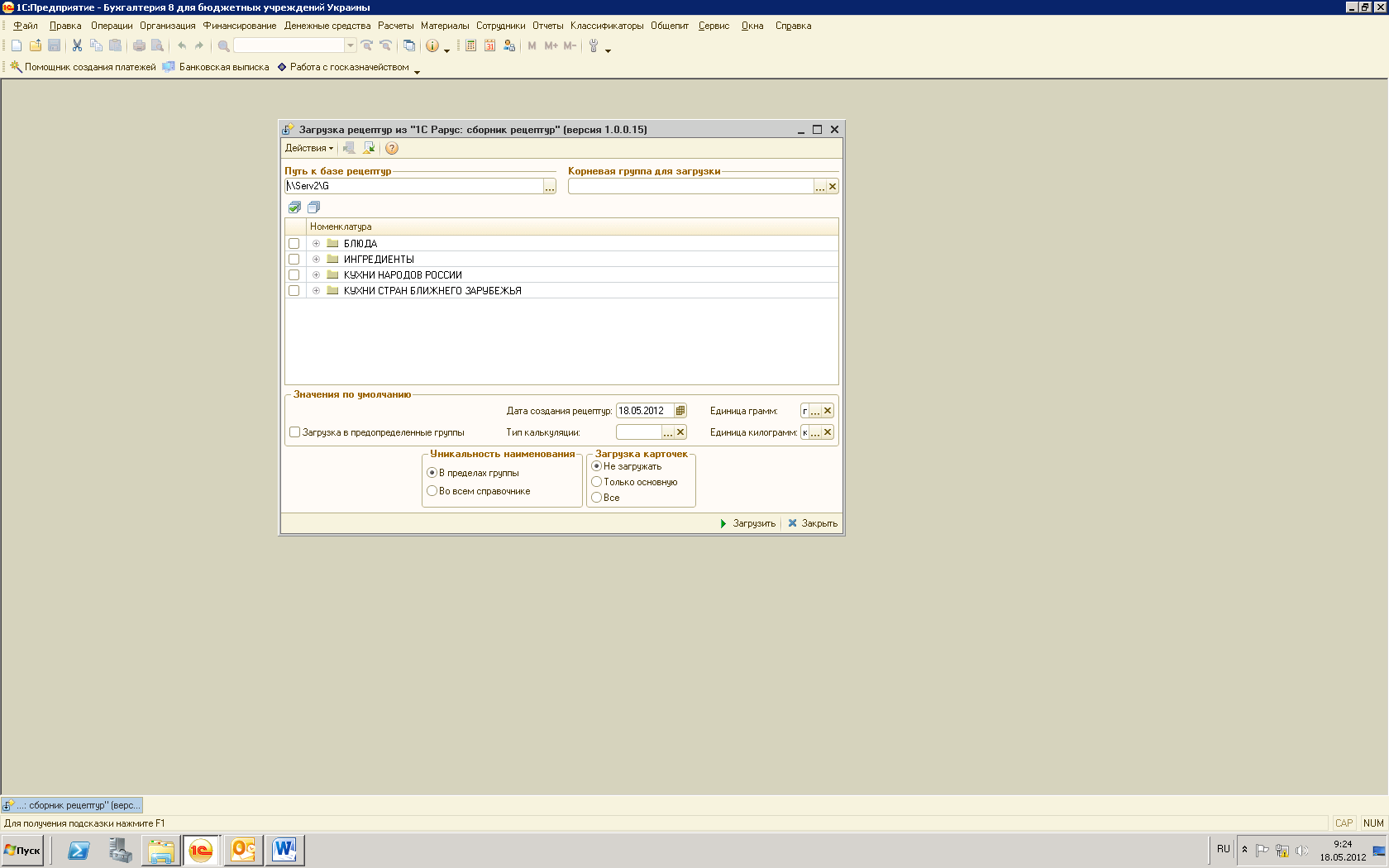1389x868 pixels.
Task: Open the calendar icon in the toolbar
Action: tap(489, 46)
